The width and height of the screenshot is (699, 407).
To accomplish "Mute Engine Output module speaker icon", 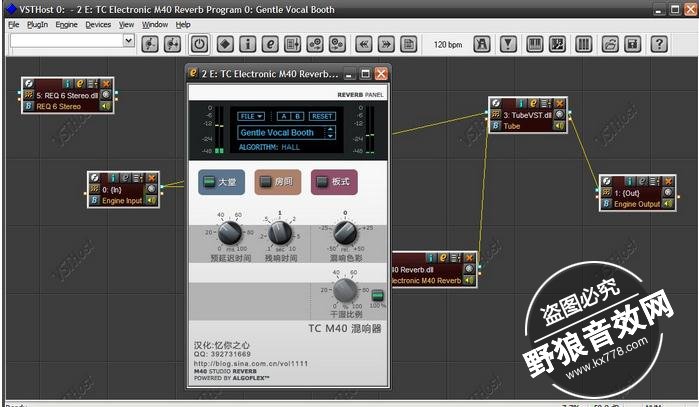I will [x=668, y=204].
